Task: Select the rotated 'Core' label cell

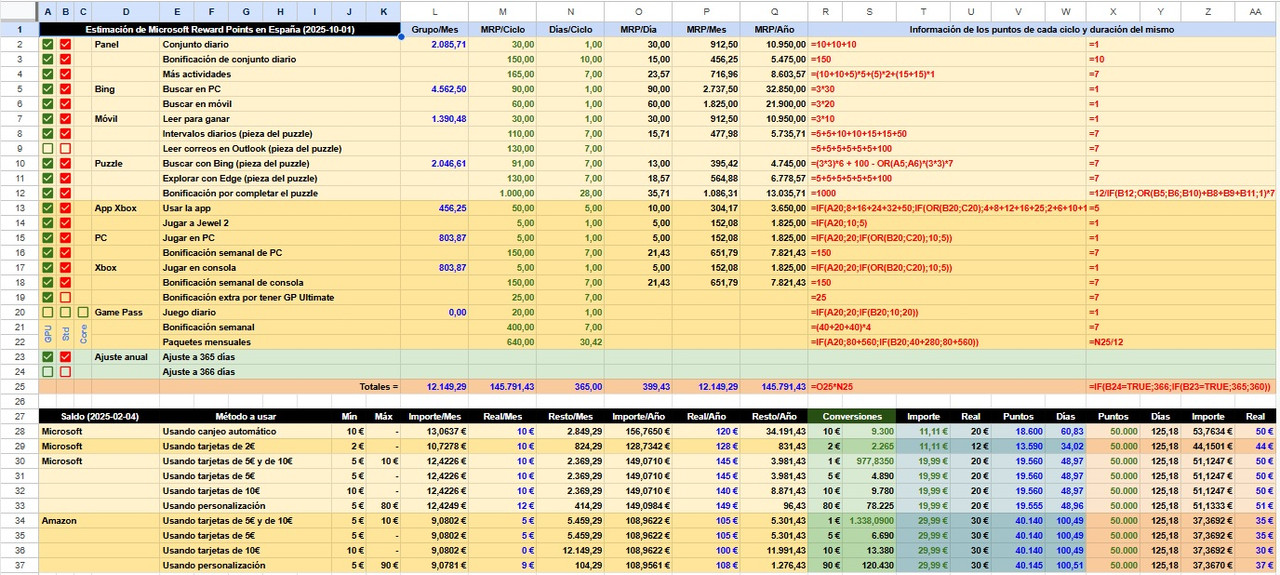Action: [83, 334]
